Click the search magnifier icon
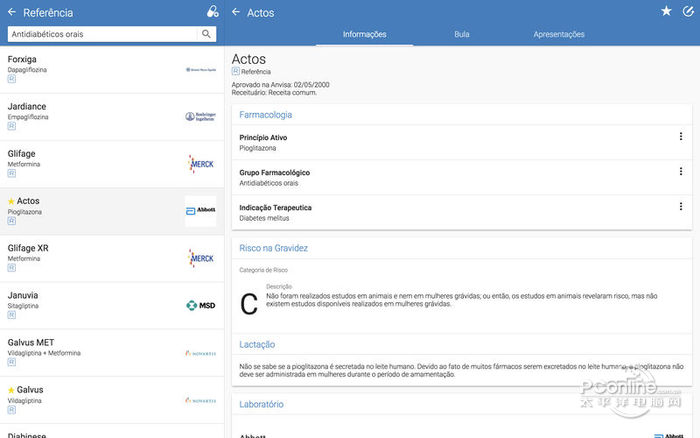 (x=207, y=34)
